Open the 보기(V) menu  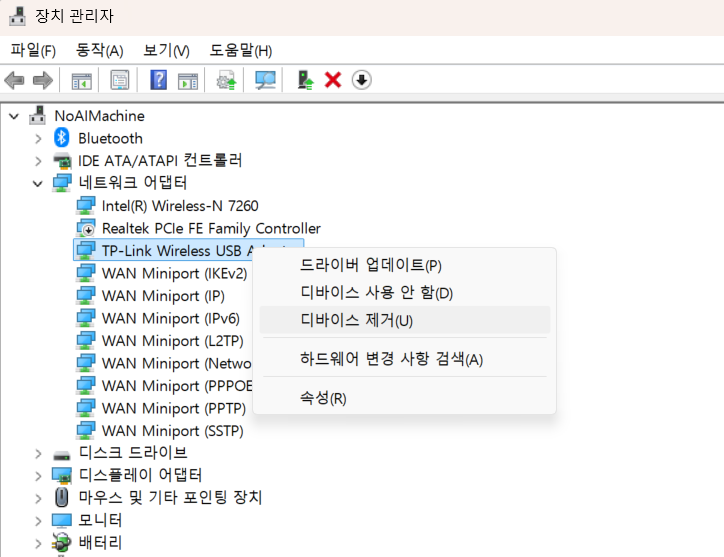(166, 50)
